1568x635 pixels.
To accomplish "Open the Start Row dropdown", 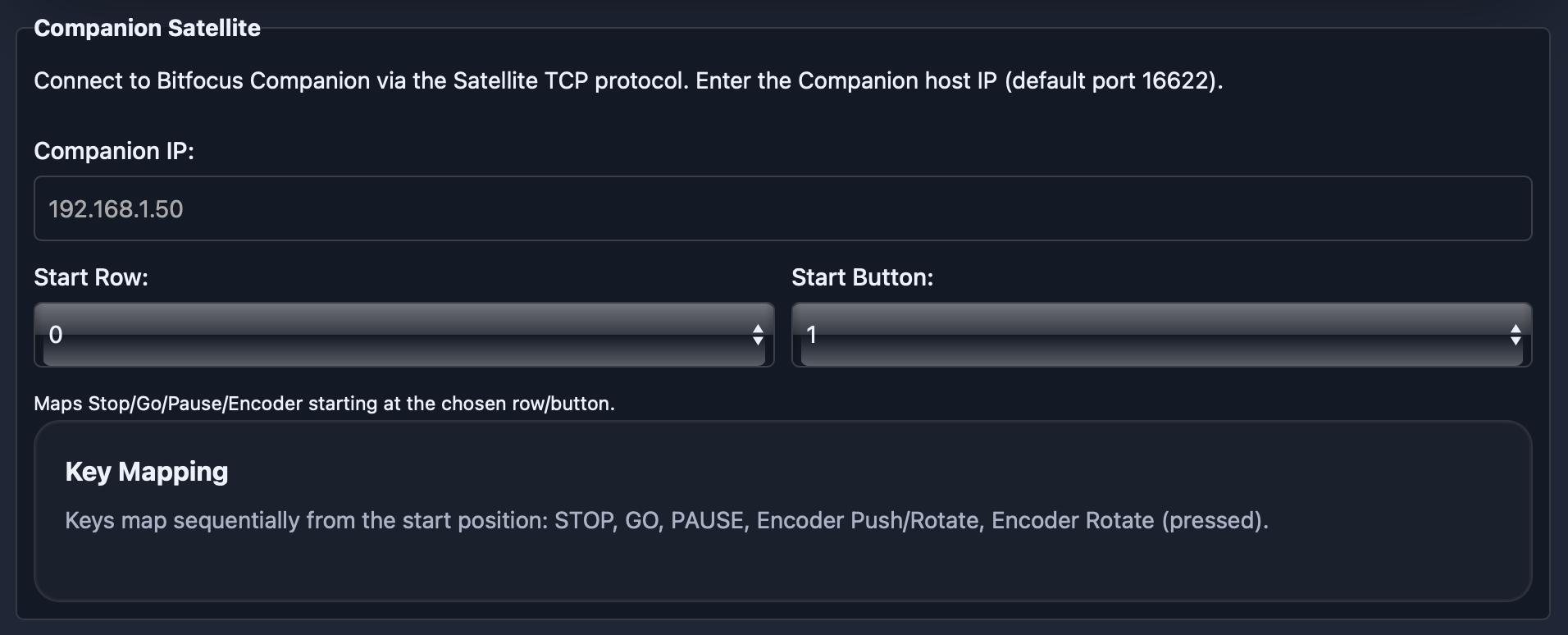I will [403, 335].
